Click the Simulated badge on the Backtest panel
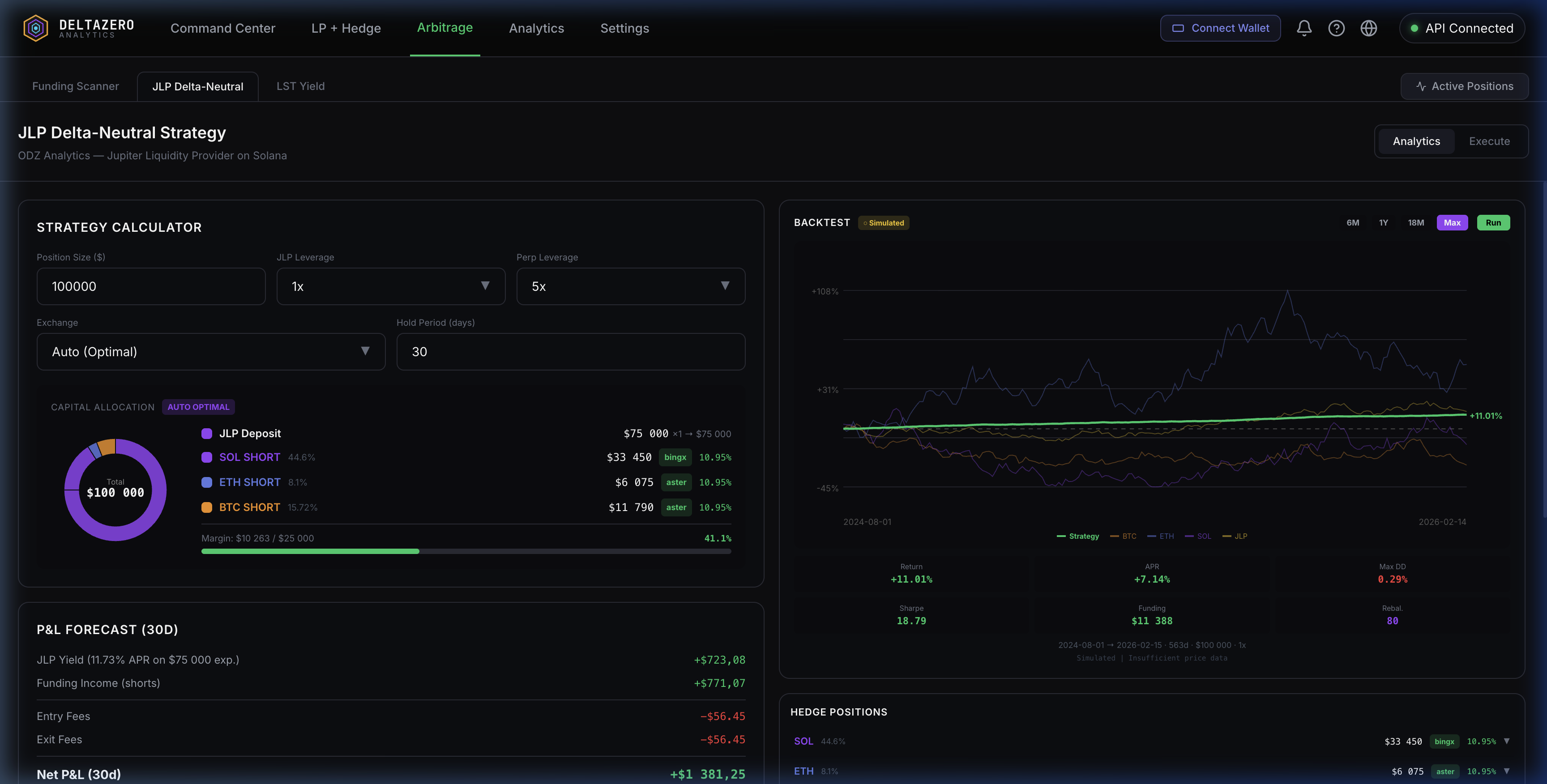Screen dimensions: 1547x784 tap(884, 223)
